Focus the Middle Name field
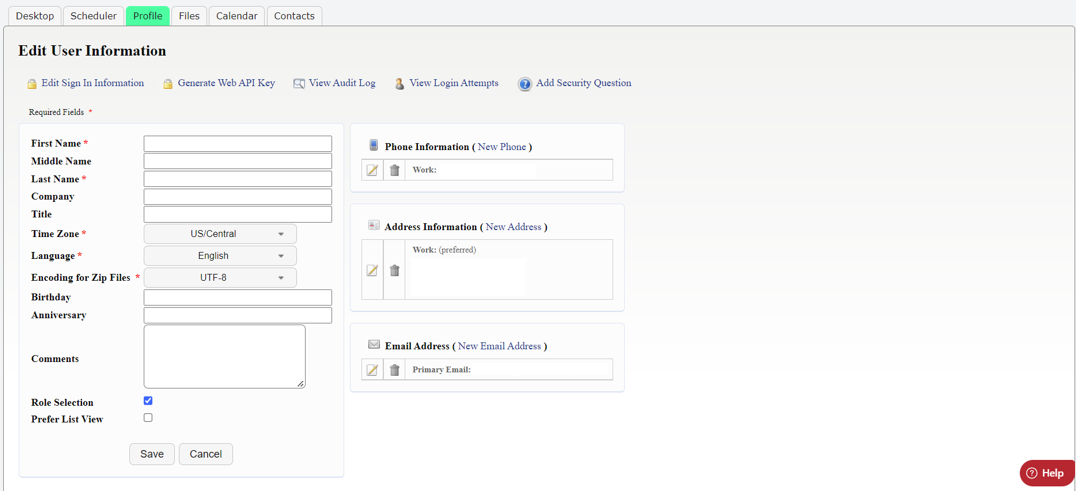 [237, 161]
